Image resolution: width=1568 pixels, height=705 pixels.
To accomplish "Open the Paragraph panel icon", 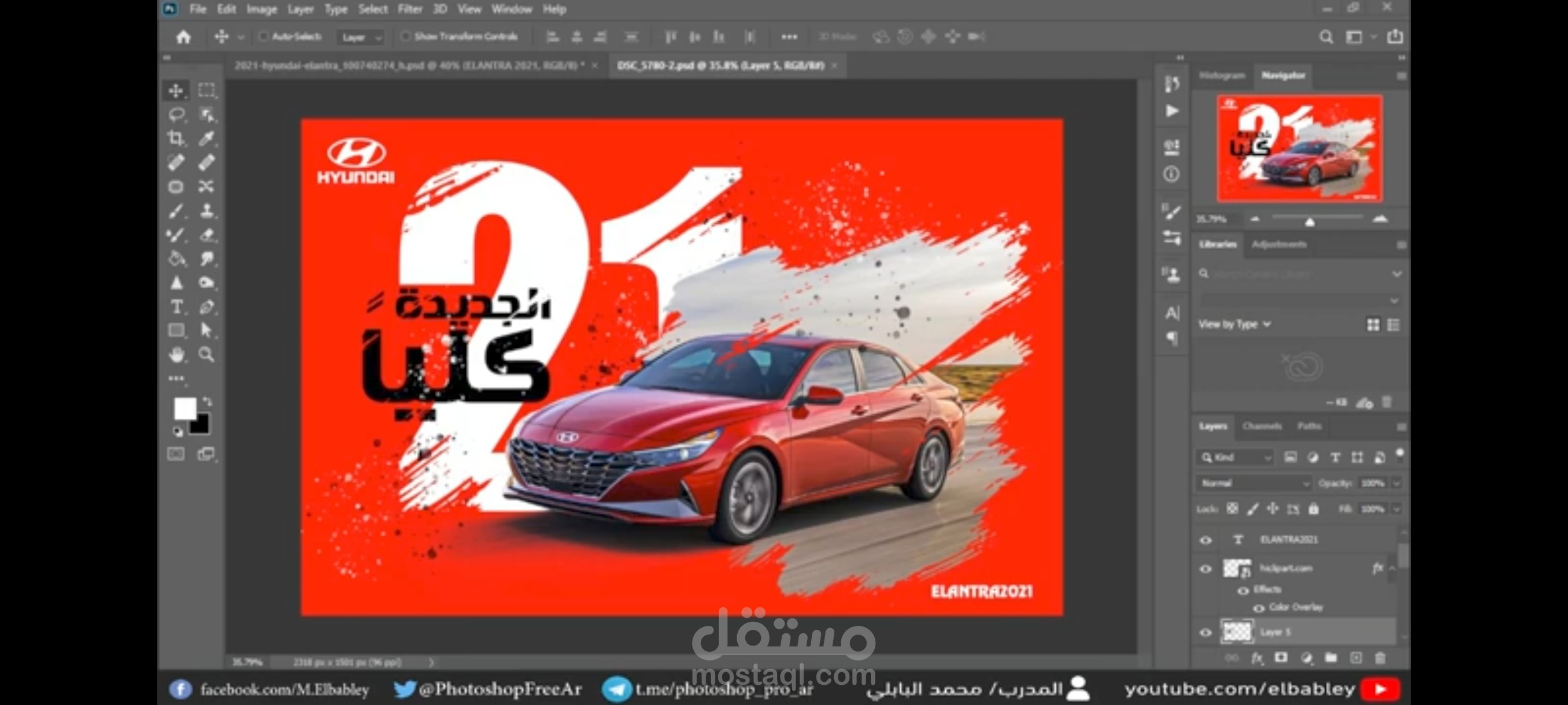I will tap(1172, 339).
